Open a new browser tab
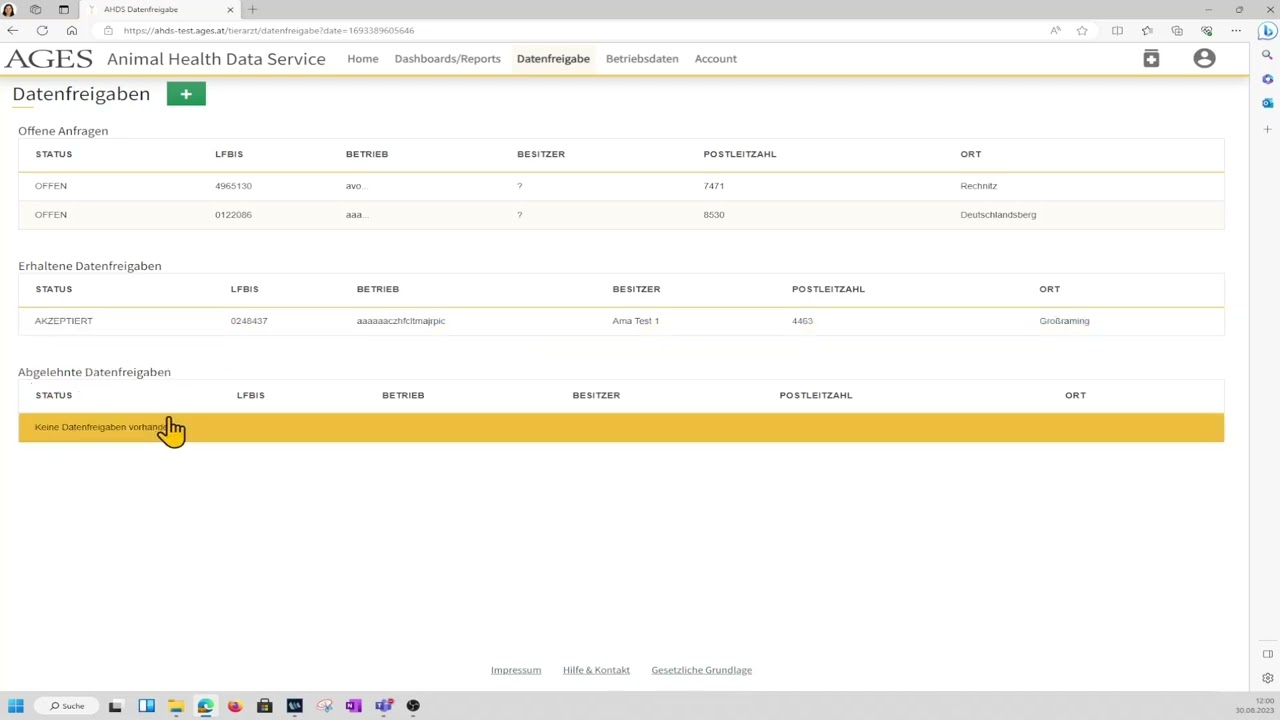1280x720 pixels. (252, 10)
